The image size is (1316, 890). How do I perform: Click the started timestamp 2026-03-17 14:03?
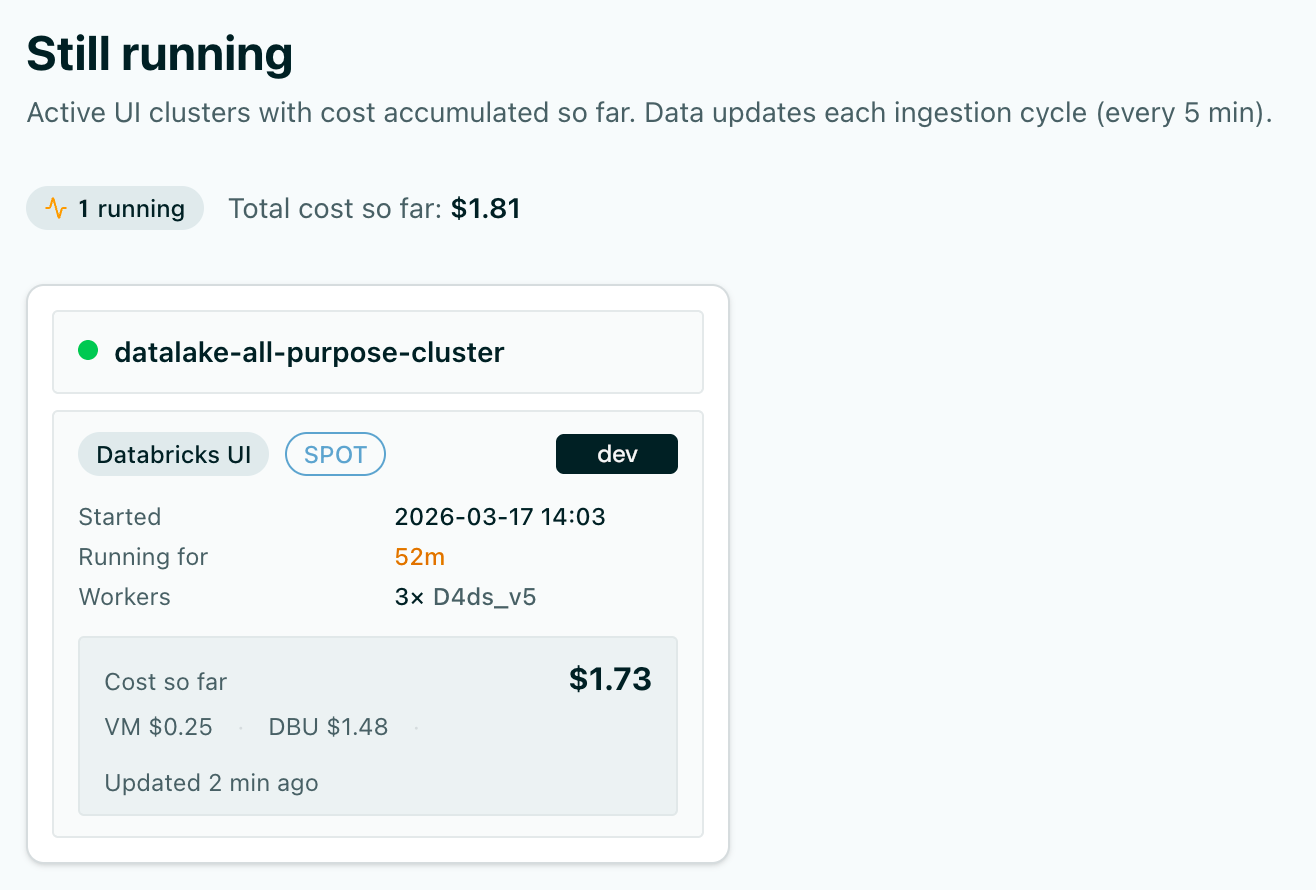click(500, 517)
